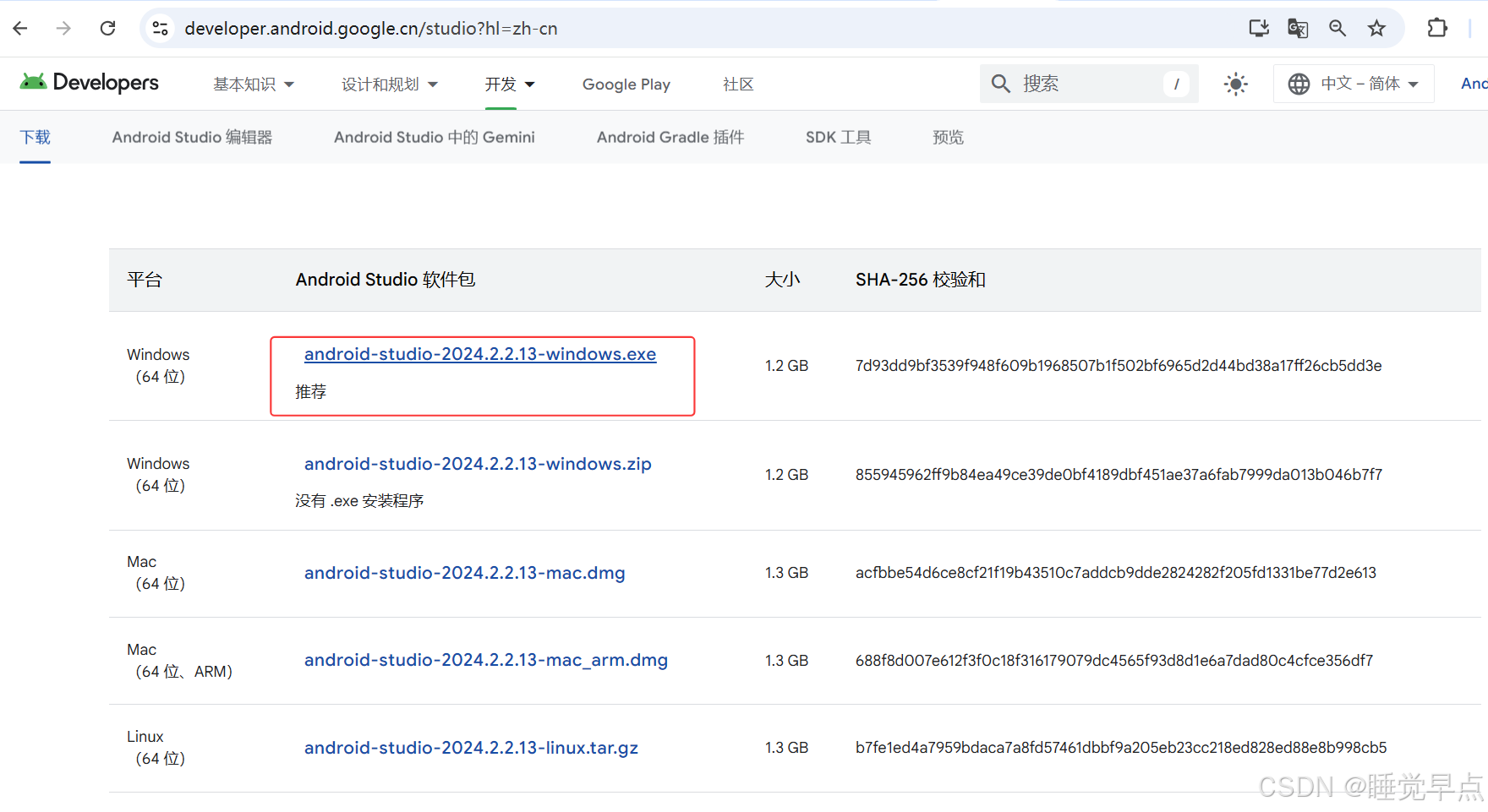The height and width of the screenshot is (812, 1488).
Task: Click the site information icon beside the URL
Action: (160, 28)
